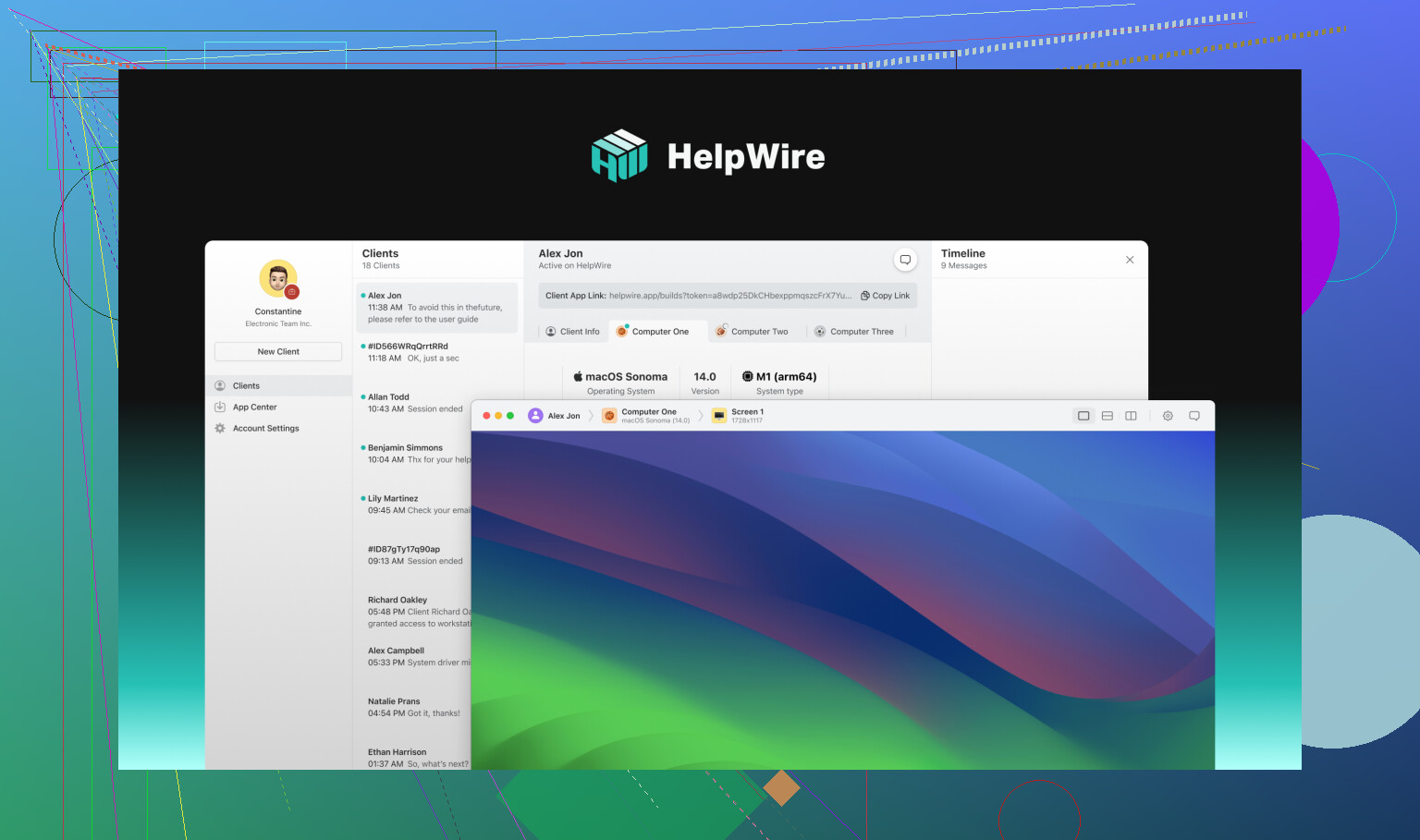Select single-pane view layout icon
The width and height of the screenshot is (1420, 840).
coord(1083,416)
